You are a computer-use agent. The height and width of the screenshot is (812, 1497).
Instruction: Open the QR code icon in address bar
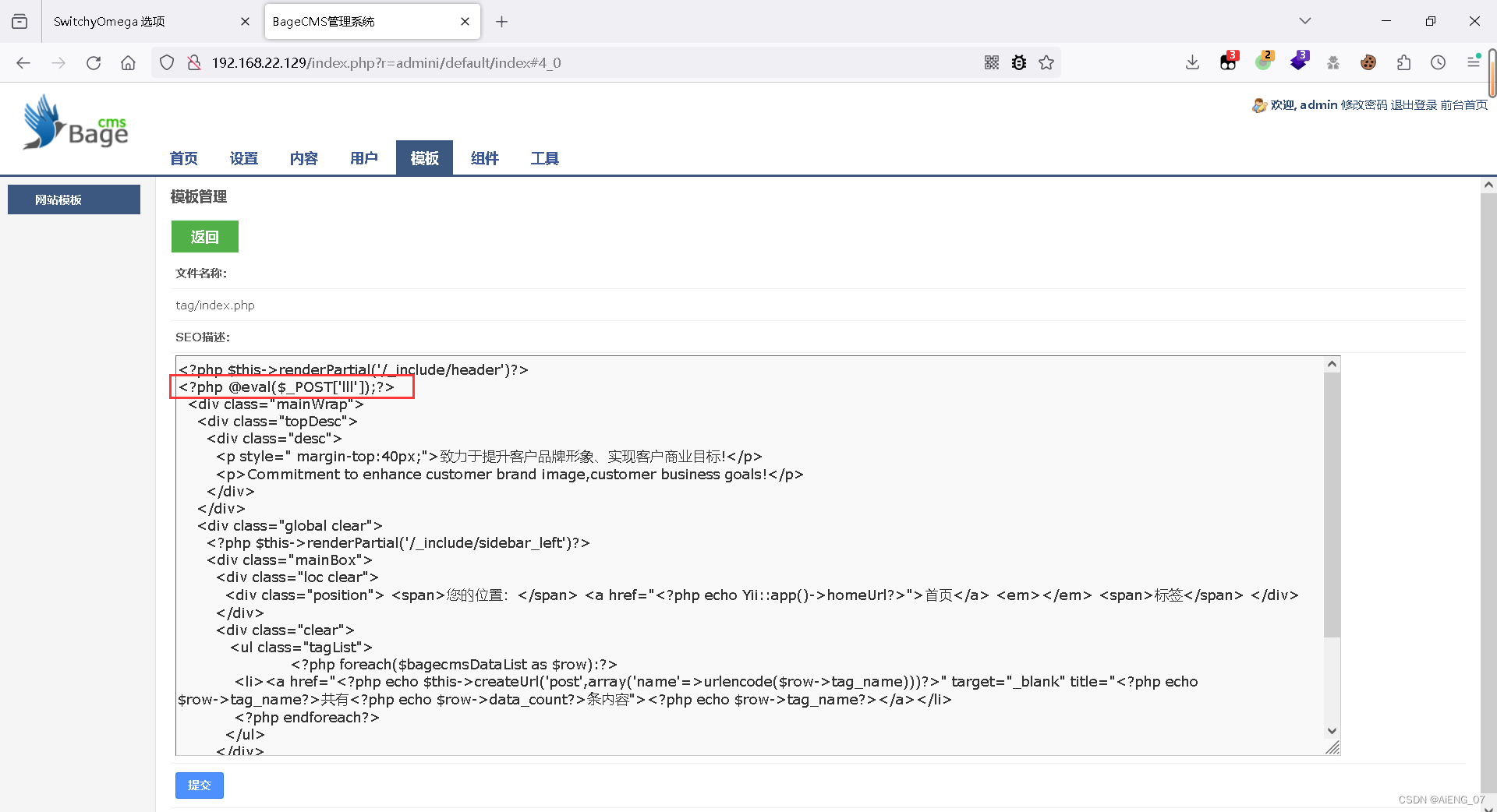[x=992, y=63]
